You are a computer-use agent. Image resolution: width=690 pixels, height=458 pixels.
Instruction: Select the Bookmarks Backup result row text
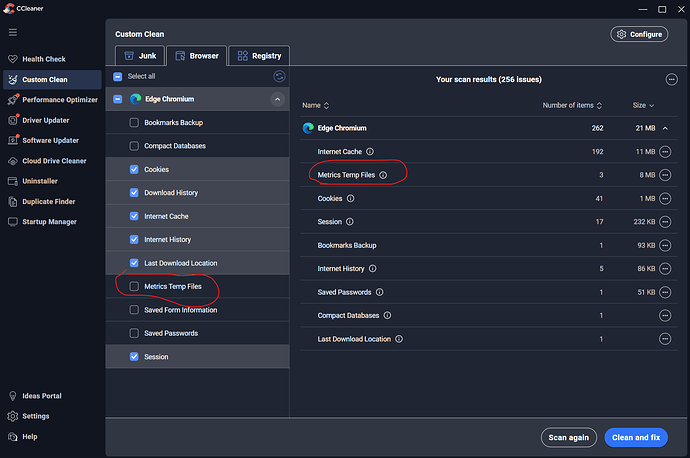[347, 245]
